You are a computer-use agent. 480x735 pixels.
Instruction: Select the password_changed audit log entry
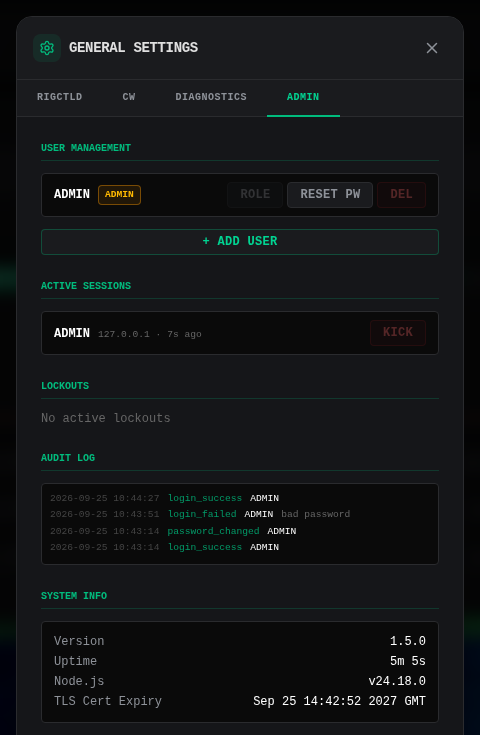pos(173,531)
